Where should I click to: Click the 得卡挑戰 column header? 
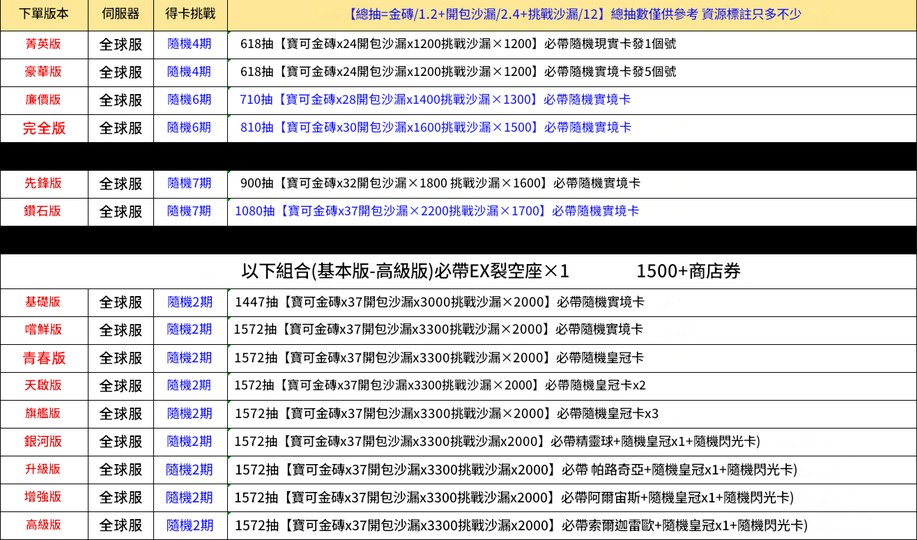pos(190,13)
